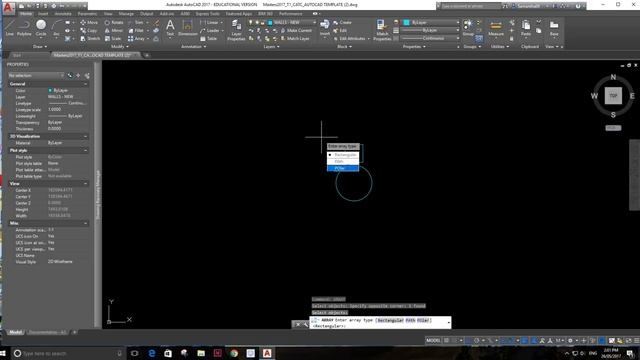
Task: Click into the ARRAY command line input
Action: pos(380,323)
